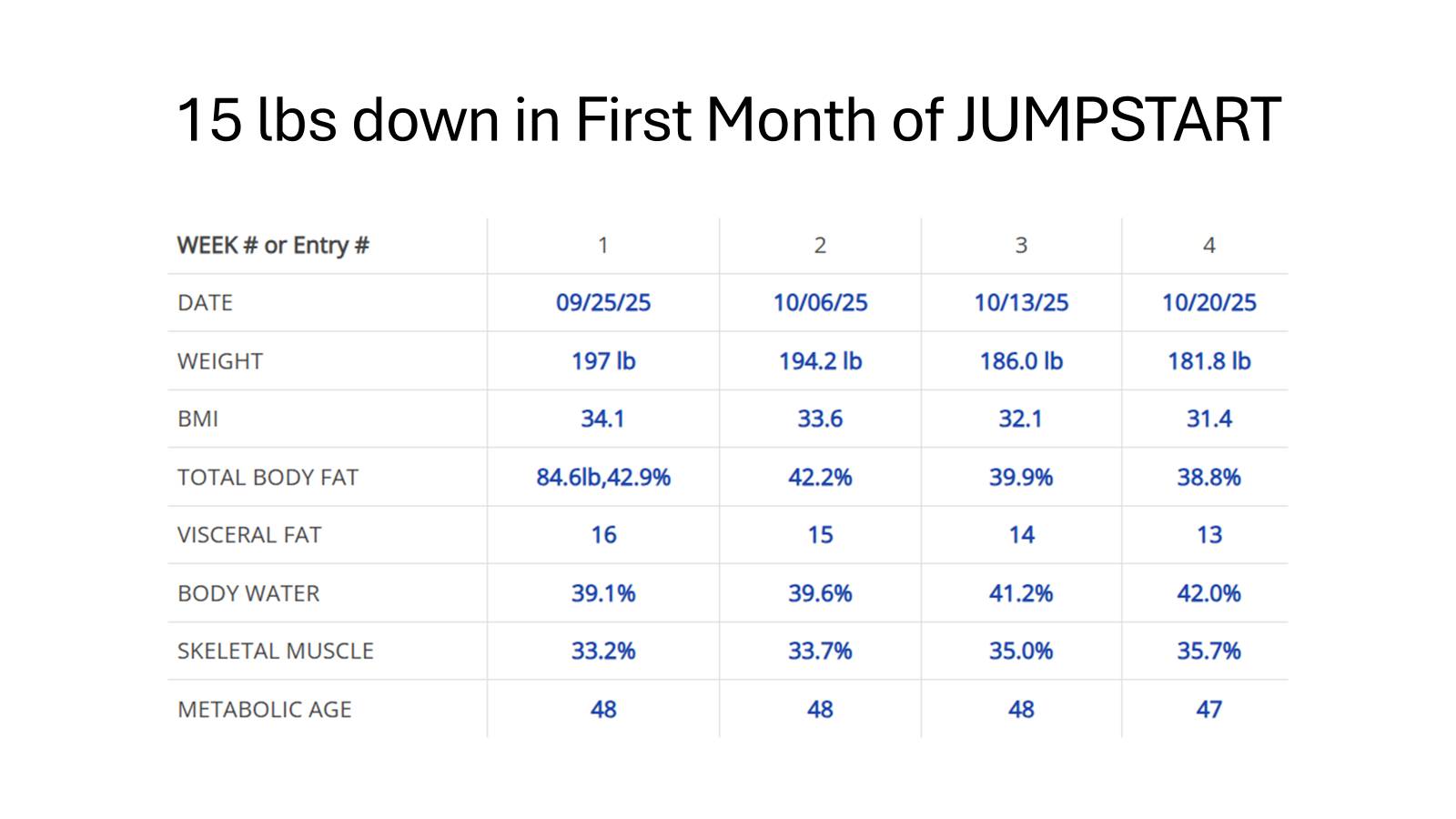The width and height of the screenshot is (1456, 819).
Task: Click the "WEEK # or Entry #" header
Action: (273, 246)
